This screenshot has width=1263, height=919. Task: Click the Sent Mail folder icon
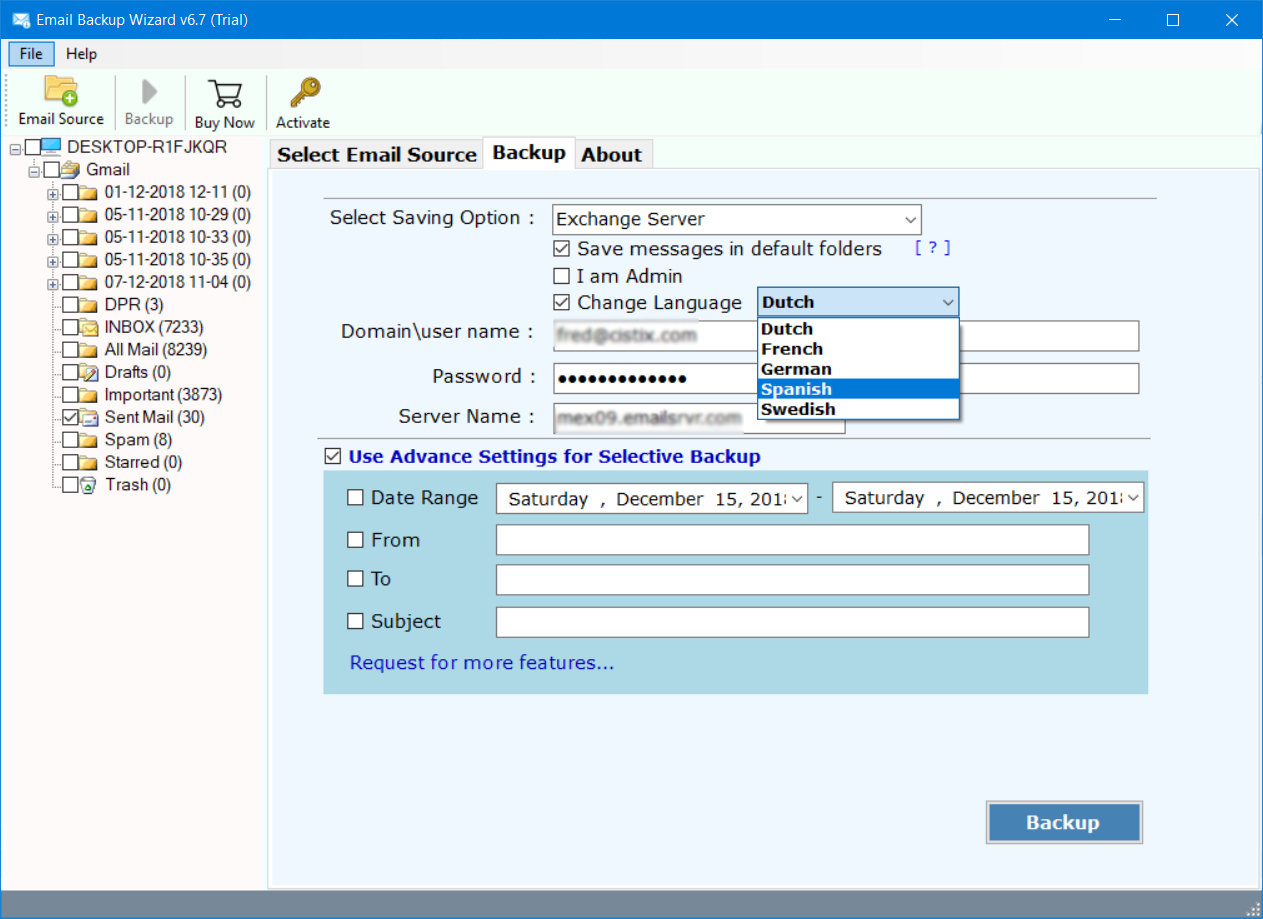[x=89, y=417]
